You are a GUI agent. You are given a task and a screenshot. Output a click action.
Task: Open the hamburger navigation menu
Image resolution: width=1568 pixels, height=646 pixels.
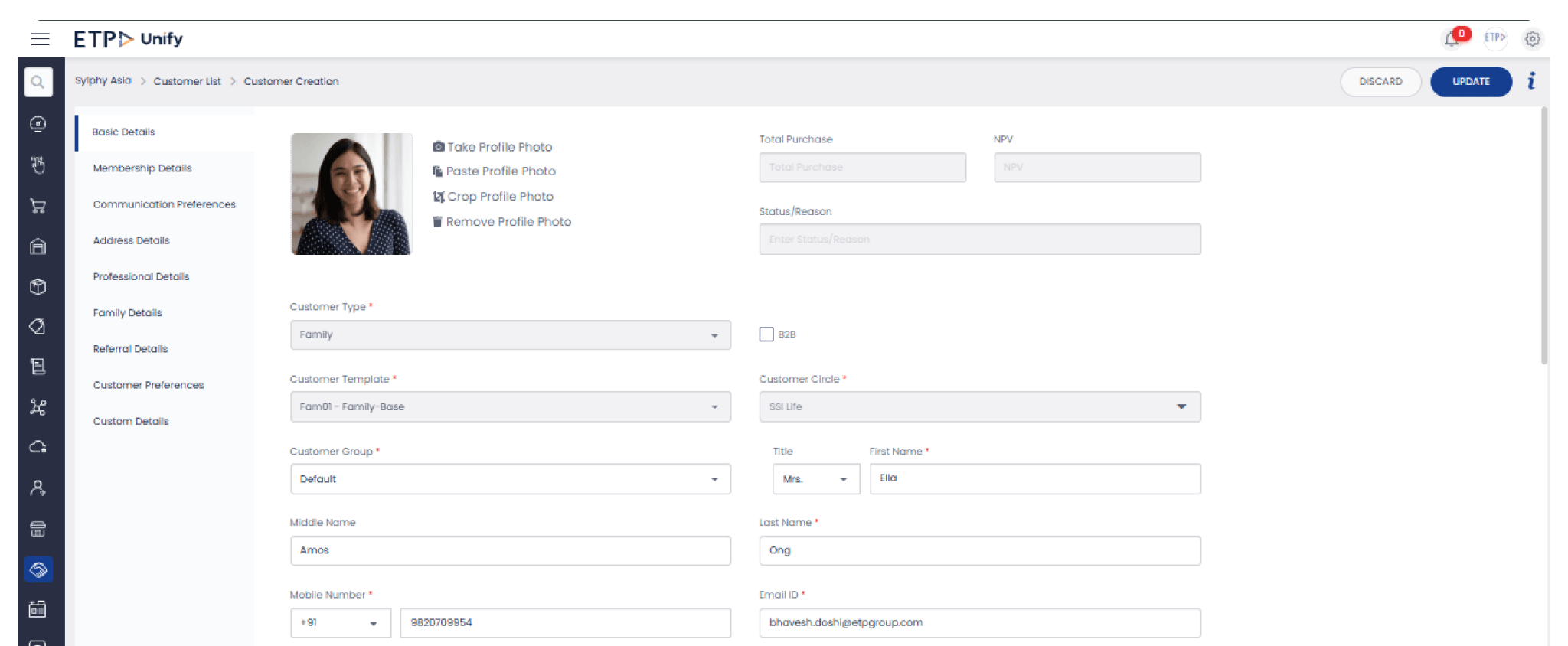pyautogui.click(x=40, y=39)
